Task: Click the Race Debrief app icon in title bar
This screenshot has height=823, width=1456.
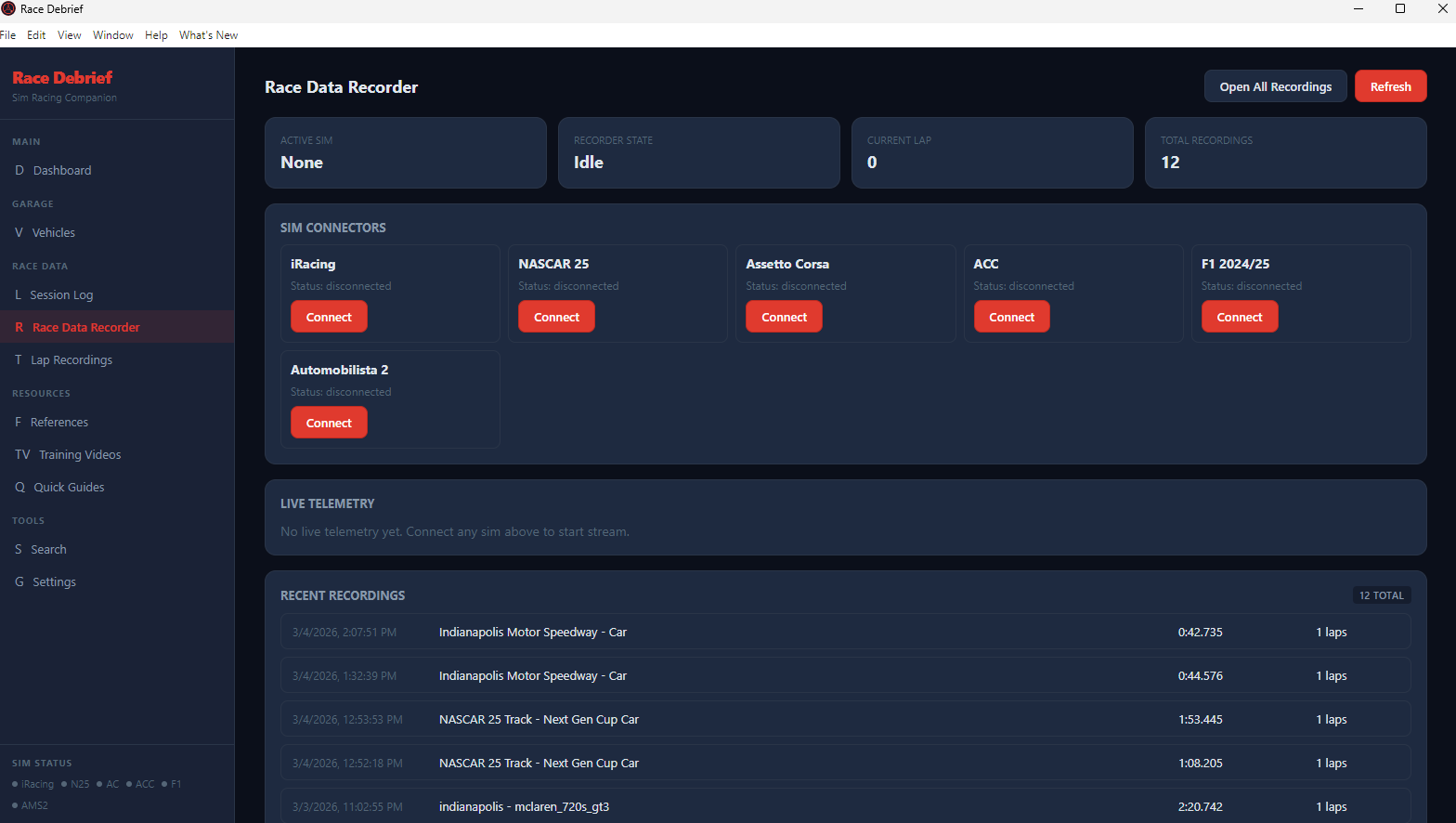Action: coord(8,8)
